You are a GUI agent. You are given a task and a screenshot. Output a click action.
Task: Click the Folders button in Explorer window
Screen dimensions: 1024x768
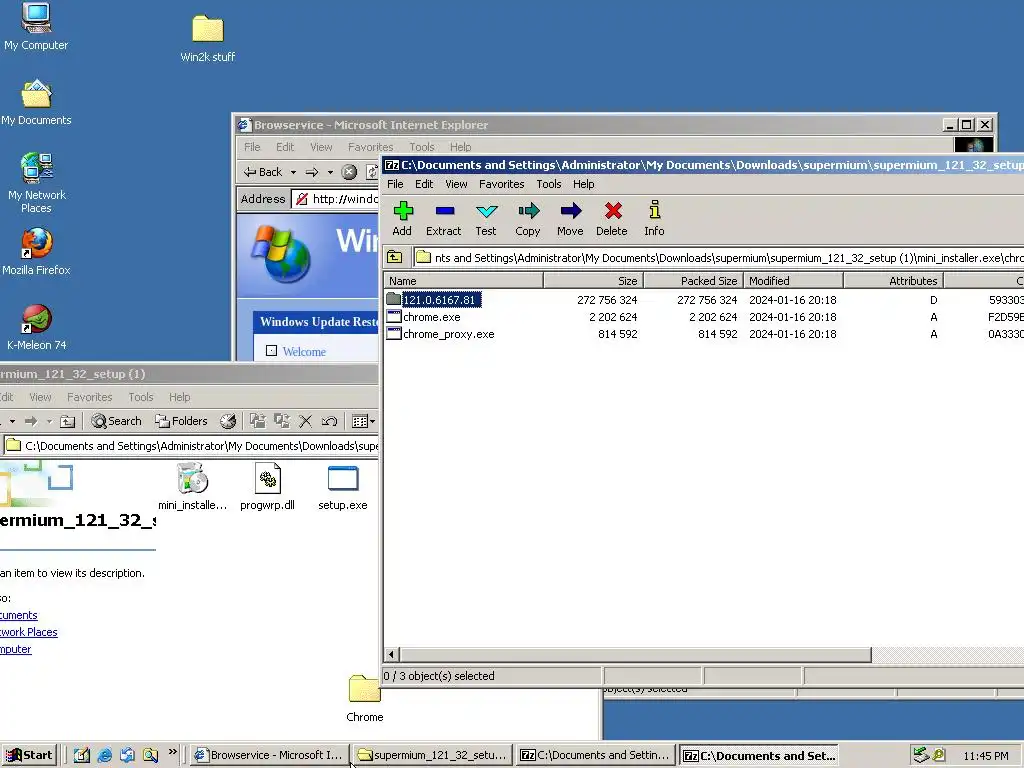point(181,421)
